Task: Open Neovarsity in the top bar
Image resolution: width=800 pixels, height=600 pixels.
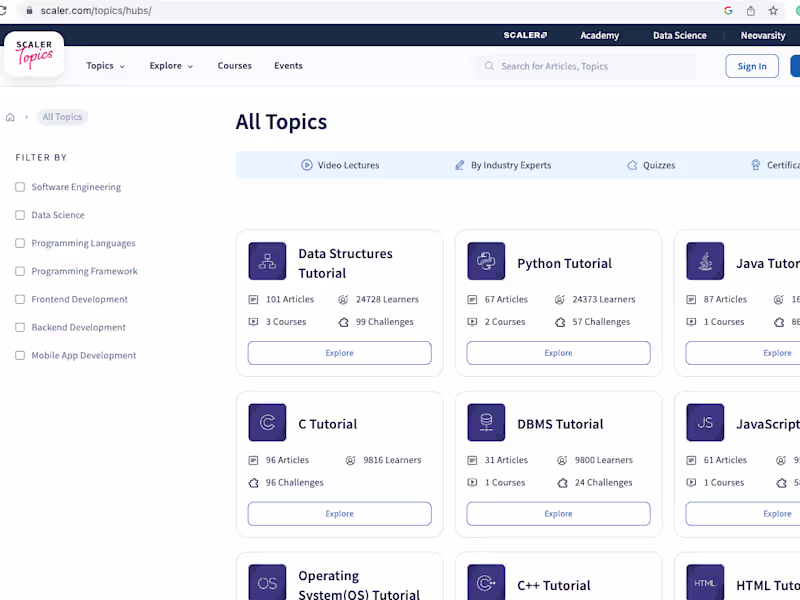Action: [x=763, y=35]
